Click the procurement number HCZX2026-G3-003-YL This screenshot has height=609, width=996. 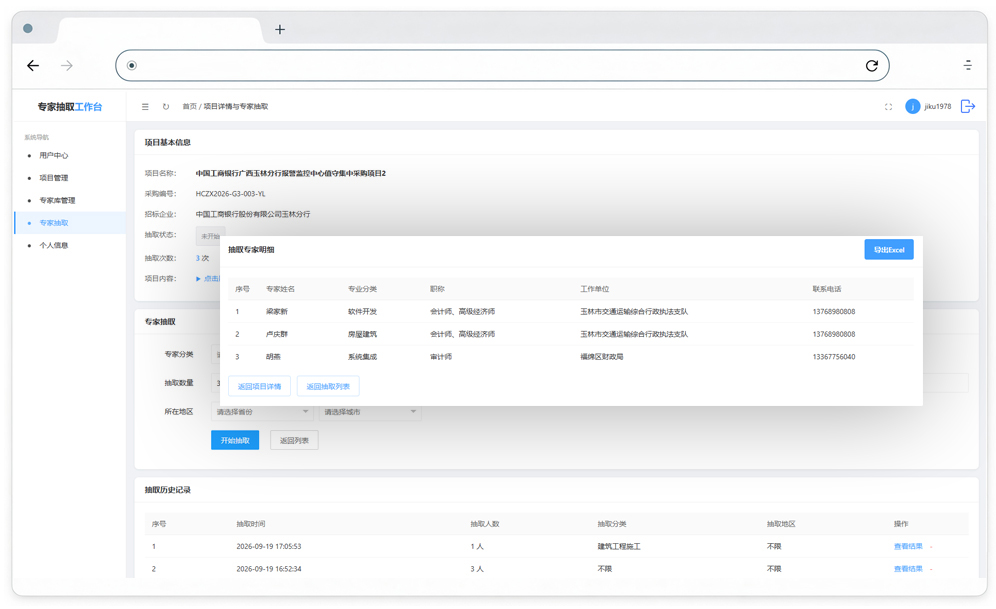pos(231,194)
